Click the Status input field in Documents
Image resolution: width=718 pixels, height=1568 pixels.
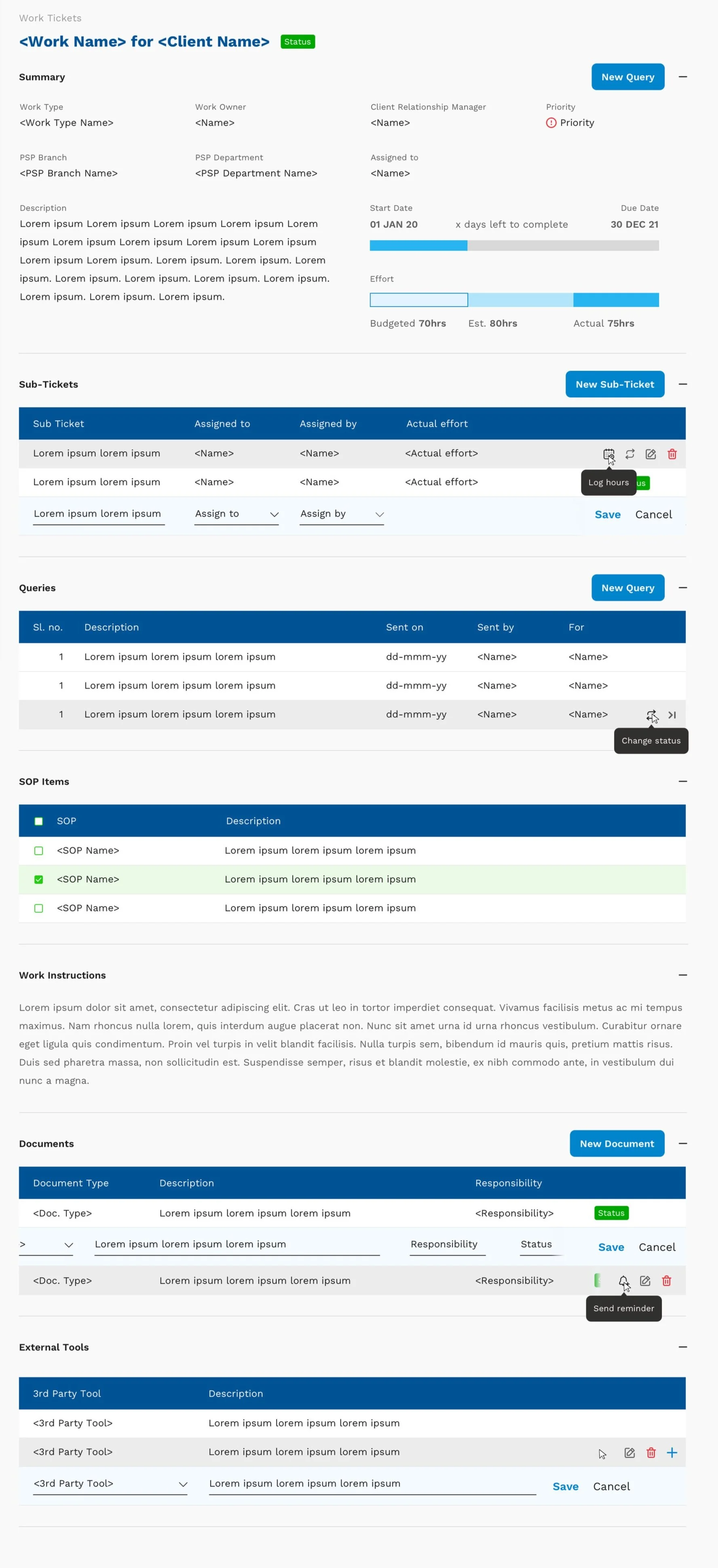541,1245
